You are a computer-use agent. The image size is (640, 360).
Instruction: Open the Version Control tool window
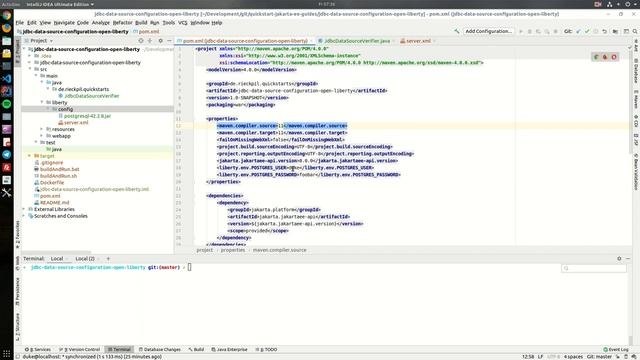pyautogui.click(x=80, y=349)
